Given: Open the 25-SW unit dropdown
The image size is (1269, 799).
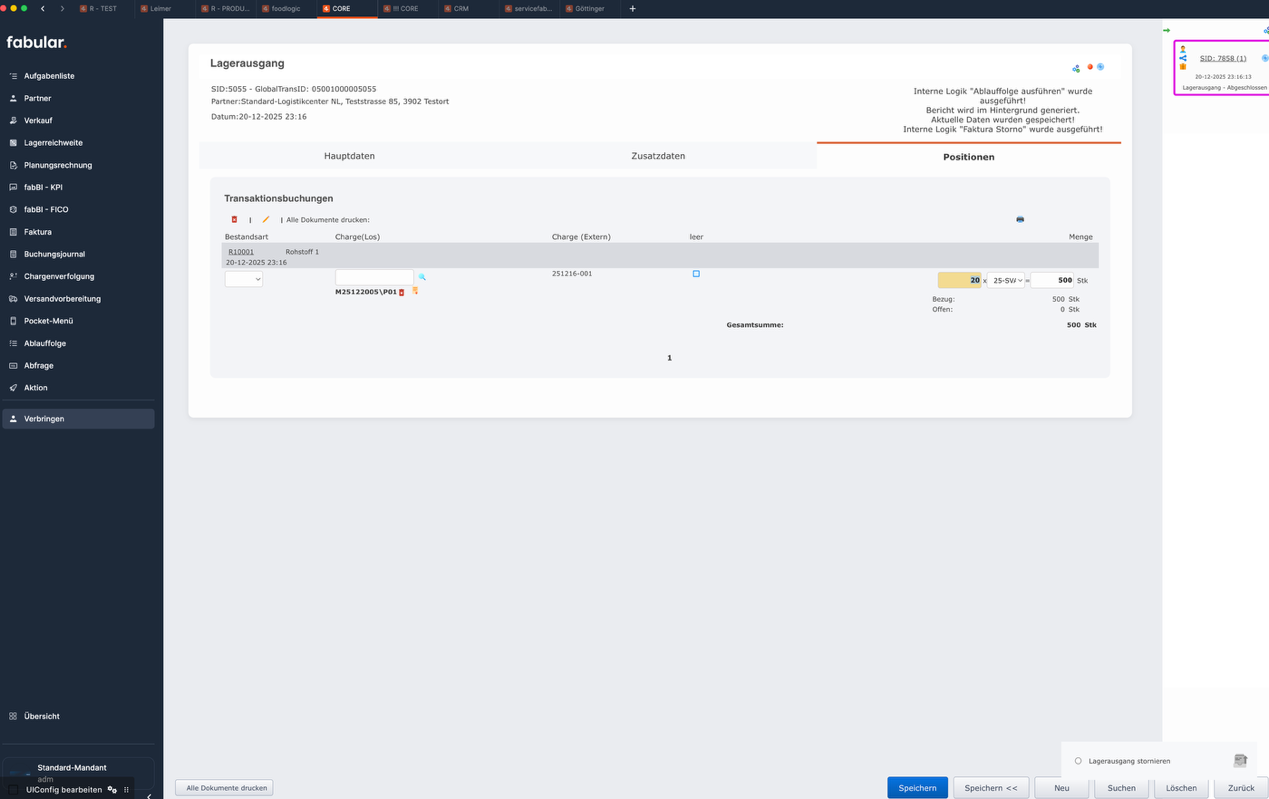Looking at the screenshot, I should tap(1005, 281).
